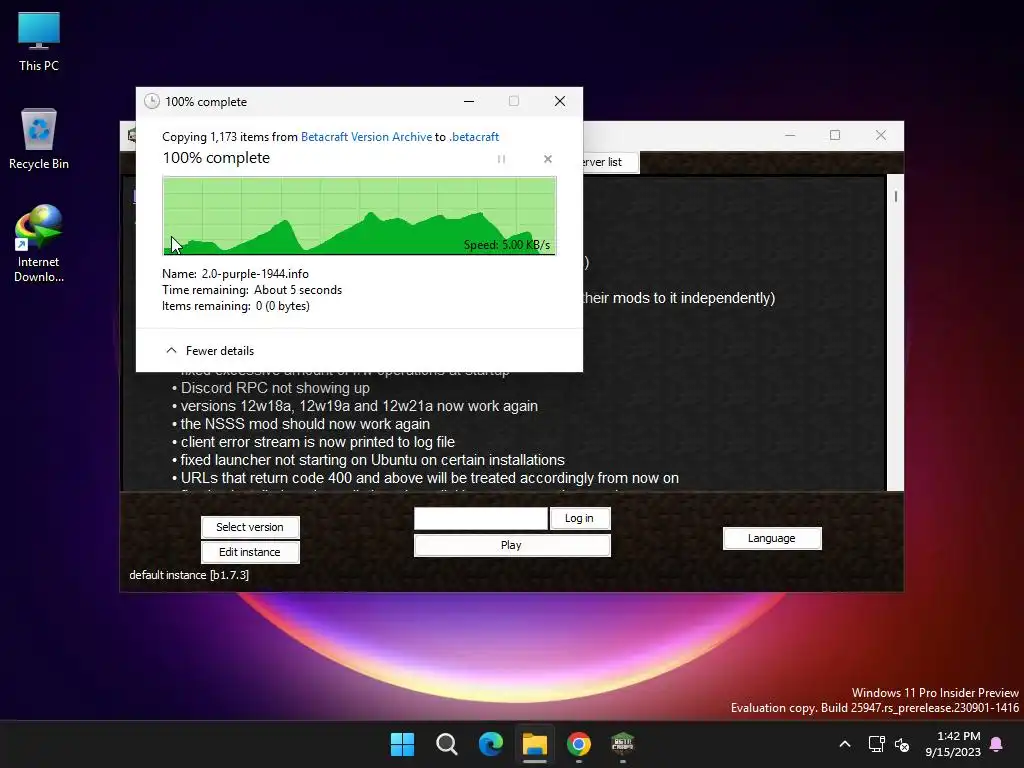This screenshot has width=1024, height=768.
Task: Open File Explorer from taskbar
Action: [x=534, y=744]
